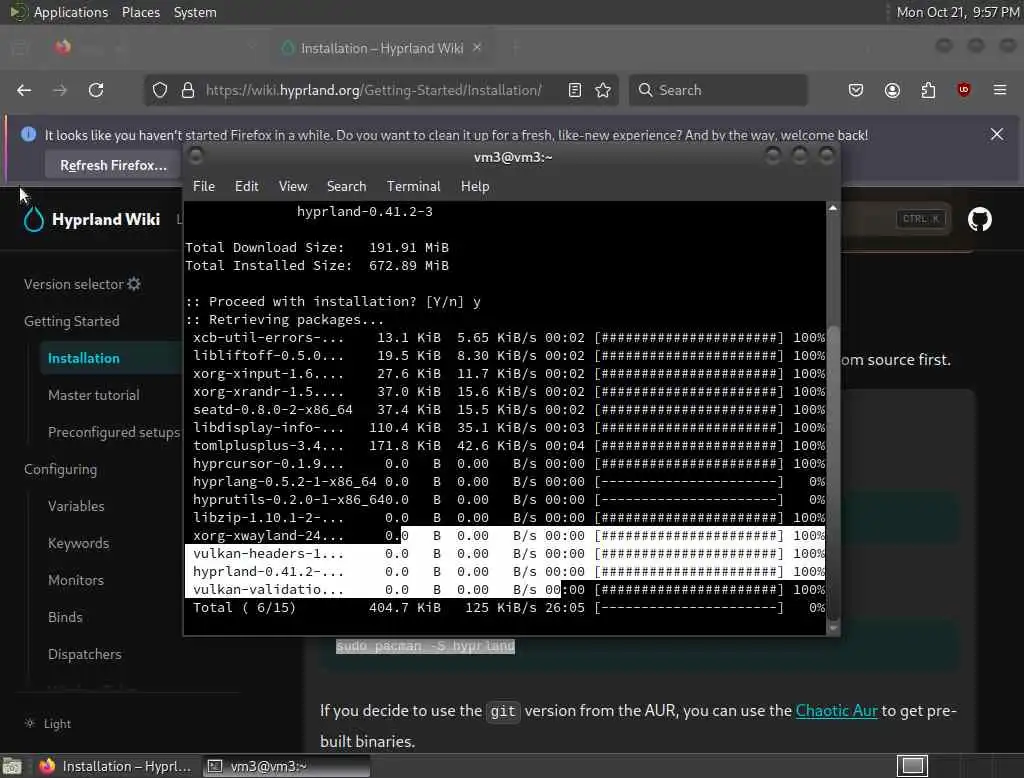Open the Pocket save icon
Screen dimensions: 1024x778
(x=856, y=90)
